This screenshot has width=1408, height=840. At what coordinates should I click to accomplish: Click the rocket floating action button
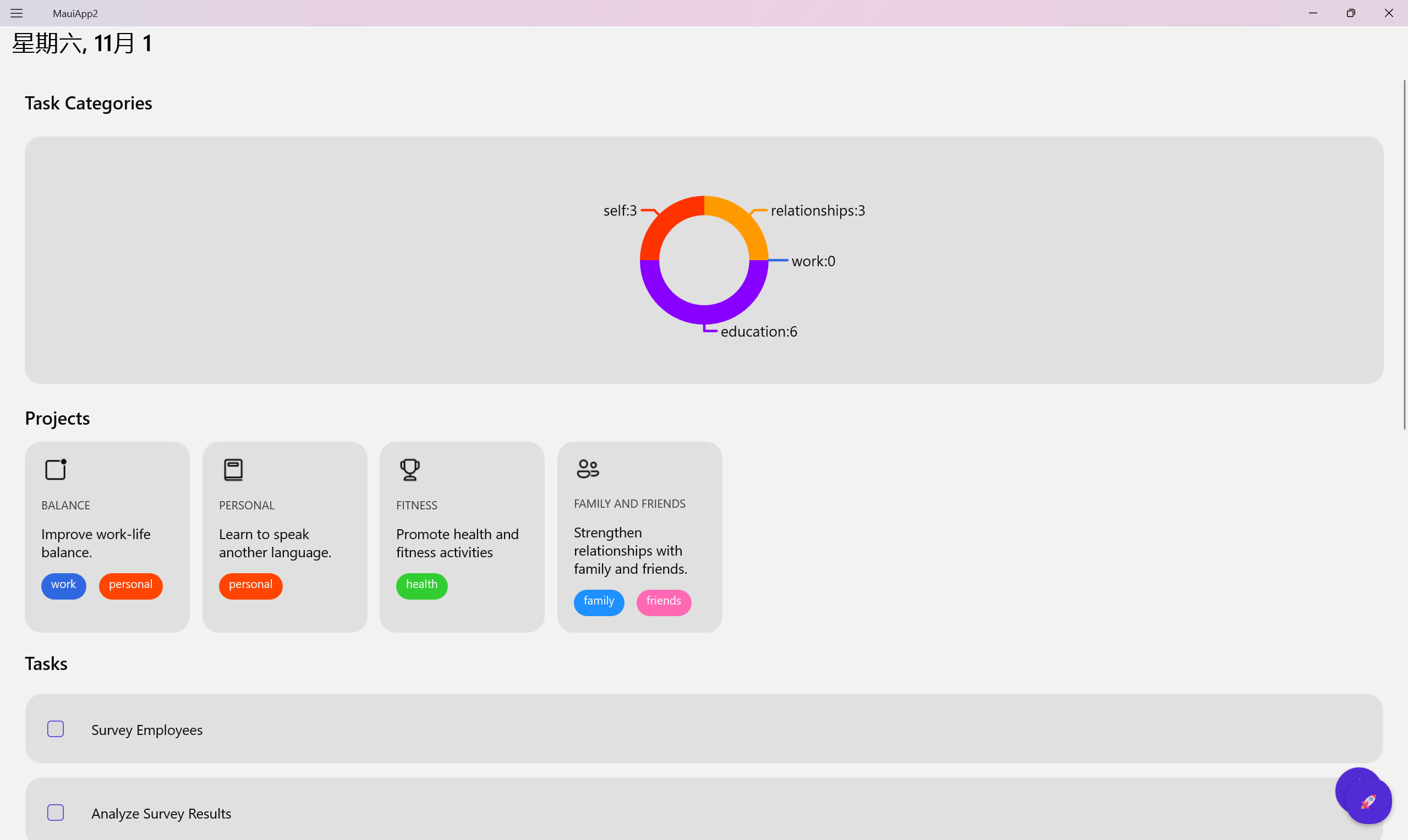pyautogui.click(x=1368, y=801)
